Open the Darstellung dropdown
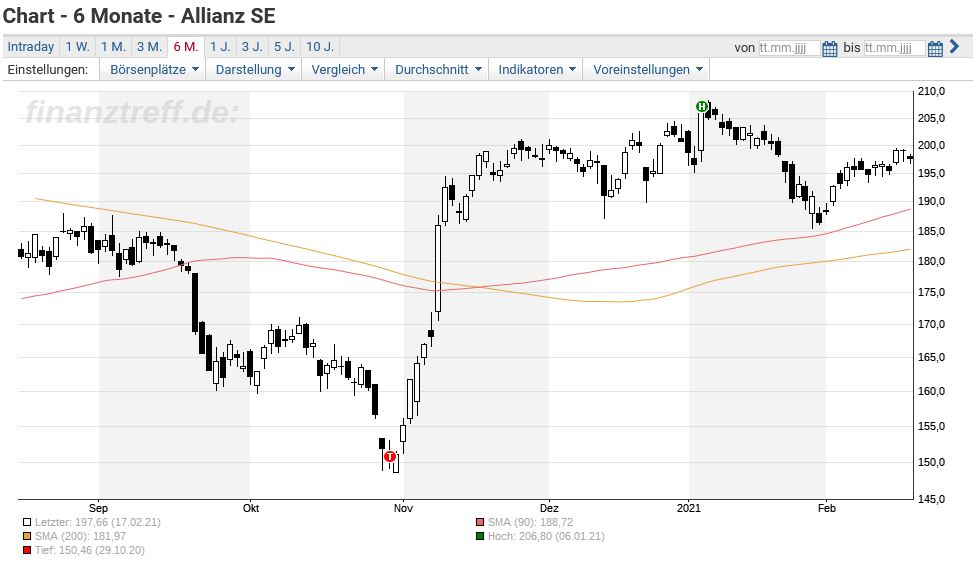The height and width of the screenshot is (562, 980). pyautogui.click(x=254, y=69)
